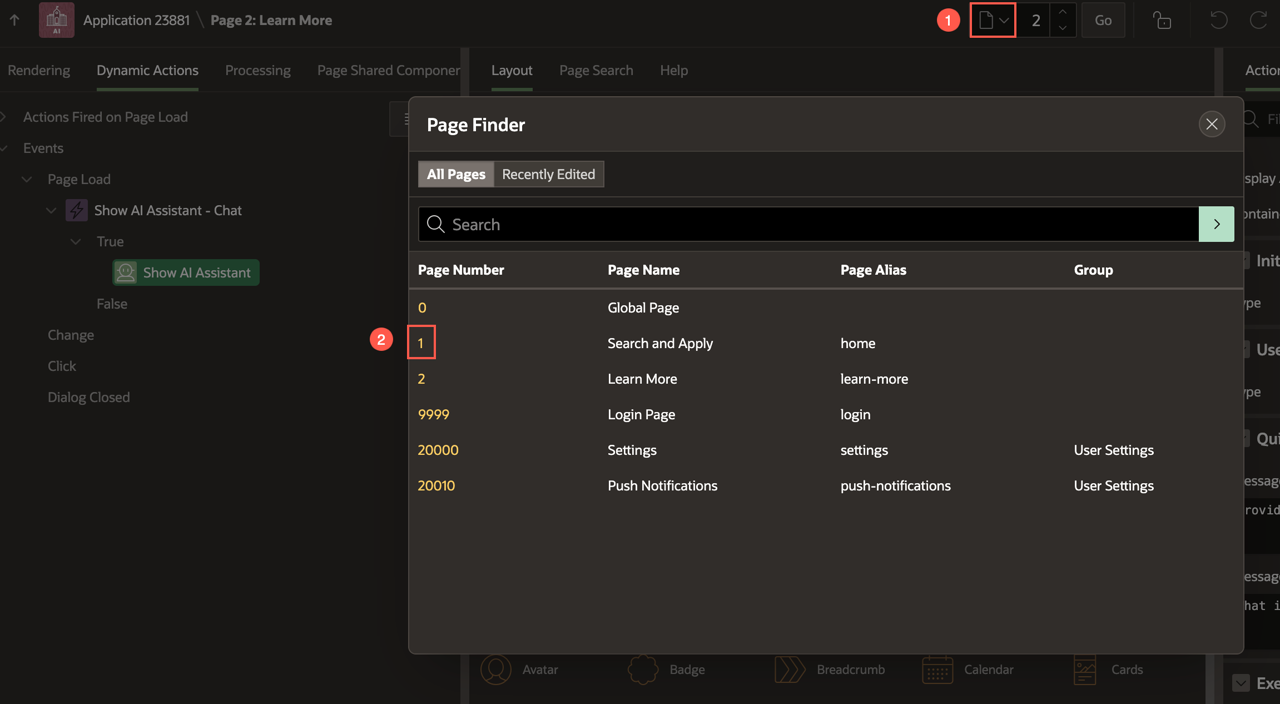This screenshot has width=1280, height=704.
Task: Open the Page Finder document icon
Action: click(992, 20)
